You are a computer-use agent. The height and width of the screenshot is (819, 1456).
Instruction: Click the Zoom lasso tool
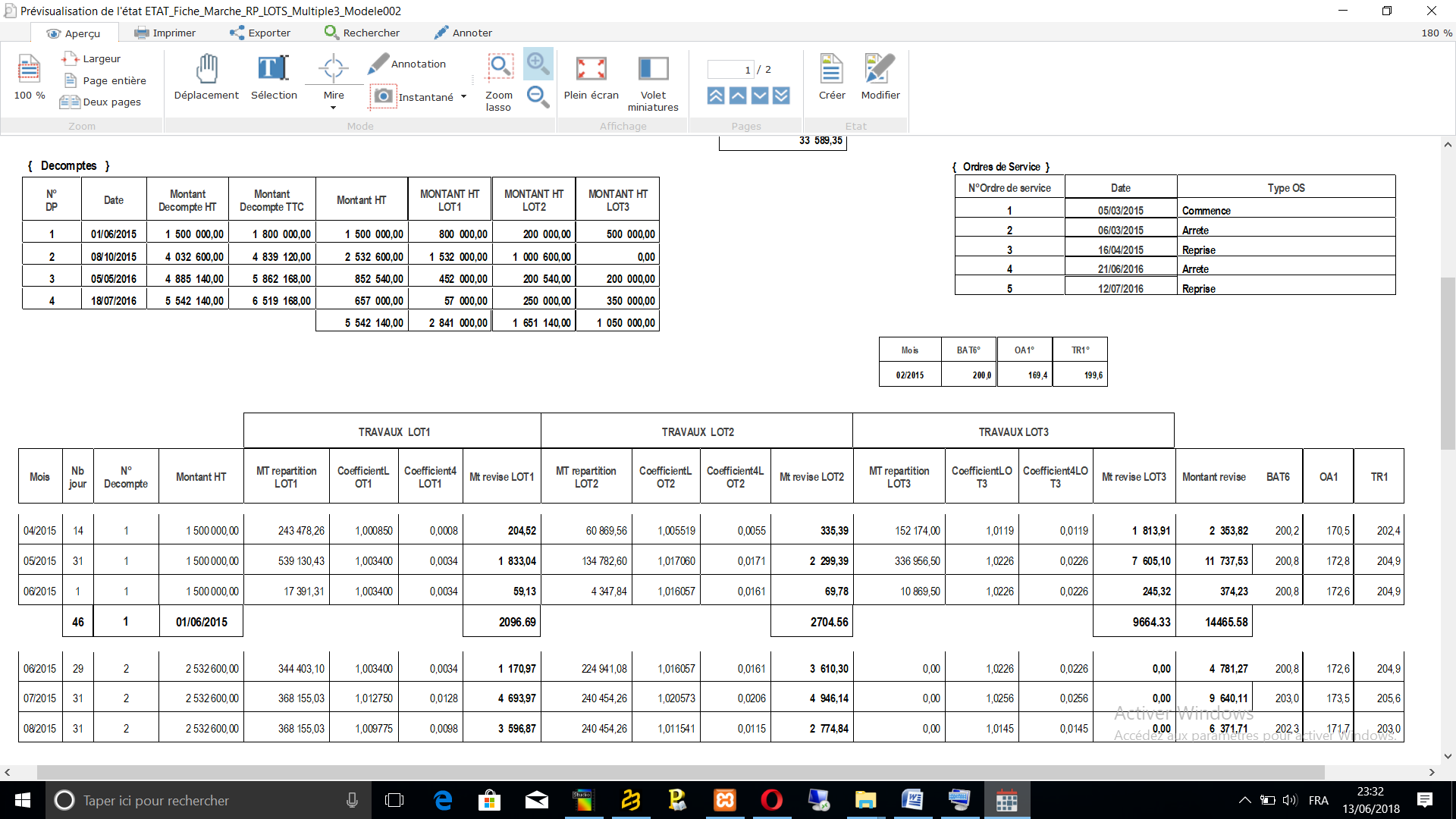click(x=499, y=82)
